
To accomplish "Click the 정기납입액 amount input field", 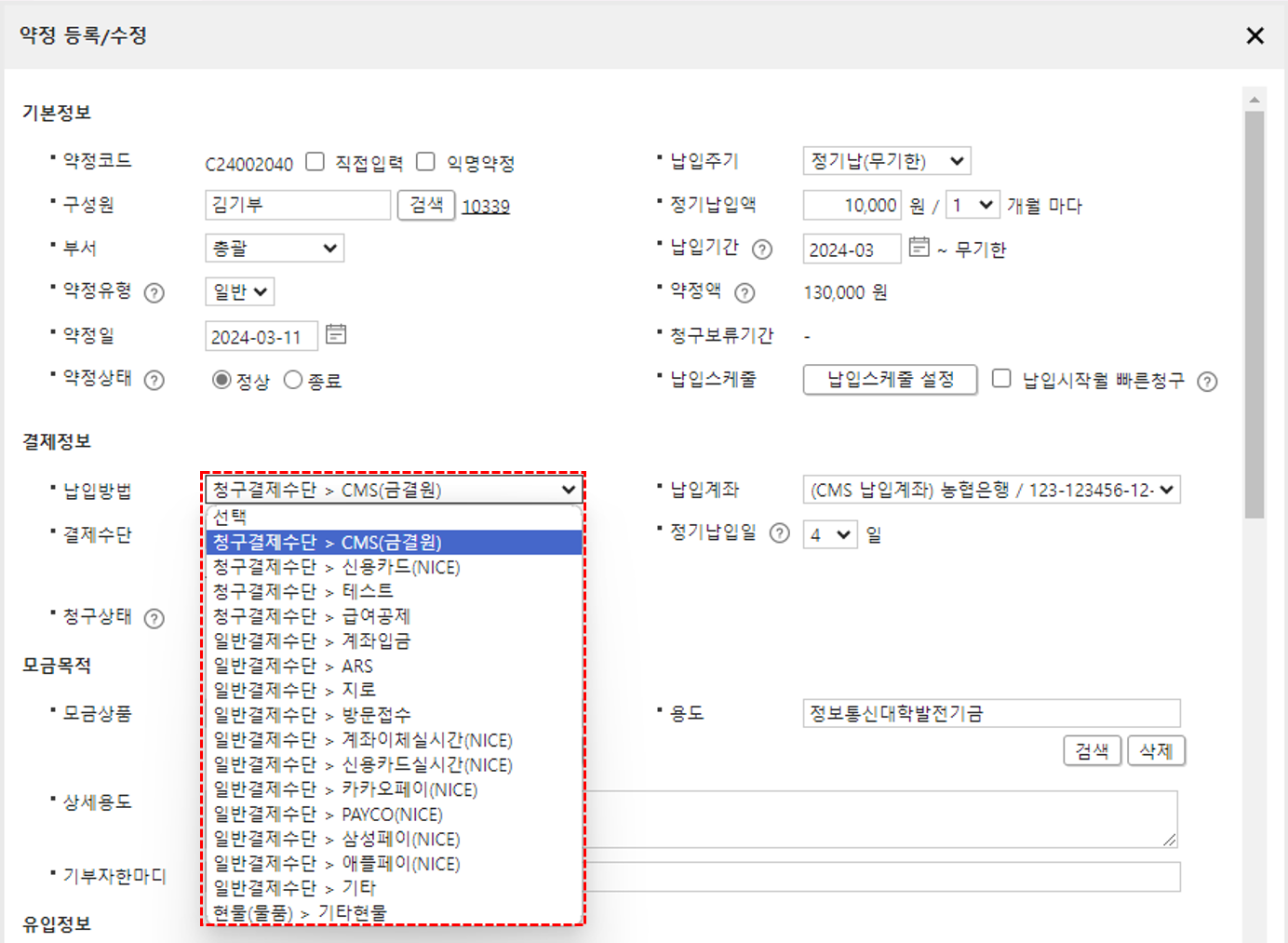I will pos(852,205).
